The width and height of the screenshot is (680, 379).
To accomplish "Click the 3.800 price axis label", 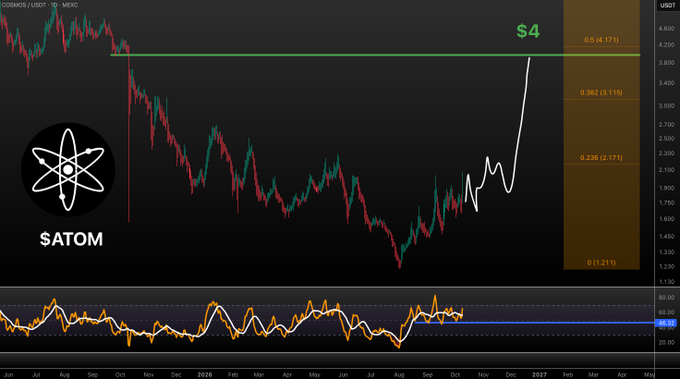I will (666, 62).
